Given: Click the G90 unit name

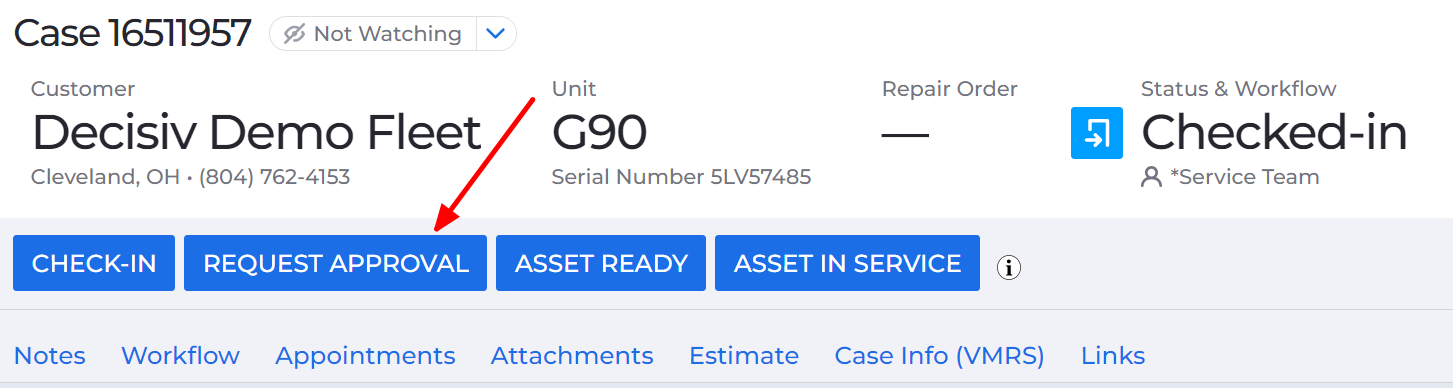Looking at the screenshot, I should coord(599,133).
